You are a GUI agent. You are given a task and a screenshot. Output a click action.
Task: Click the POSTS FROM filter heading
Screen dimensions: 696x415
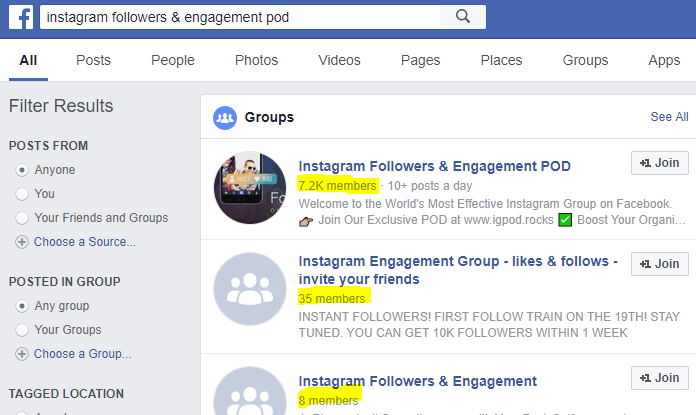(x=48, y=146)
